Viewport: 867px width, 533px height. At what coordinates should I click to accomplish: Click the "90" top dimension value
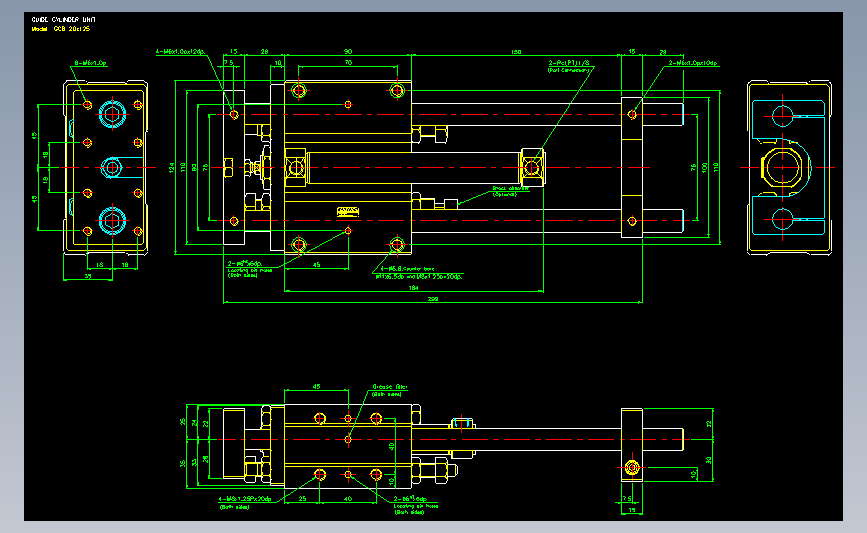tap(348, 51)
